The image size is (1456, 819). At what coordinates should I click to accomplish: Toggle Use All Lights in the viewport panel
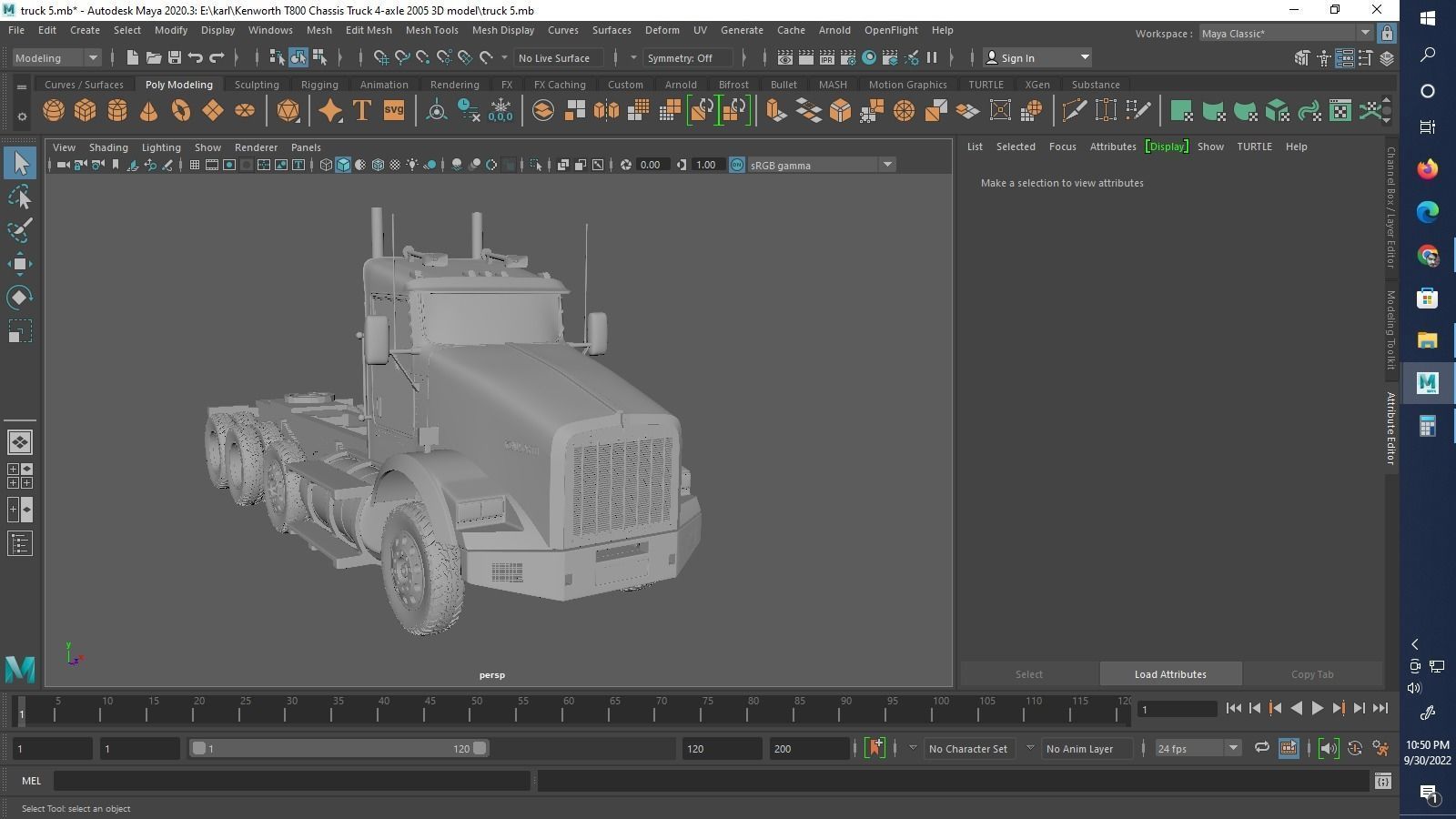(x=413, y=165)
